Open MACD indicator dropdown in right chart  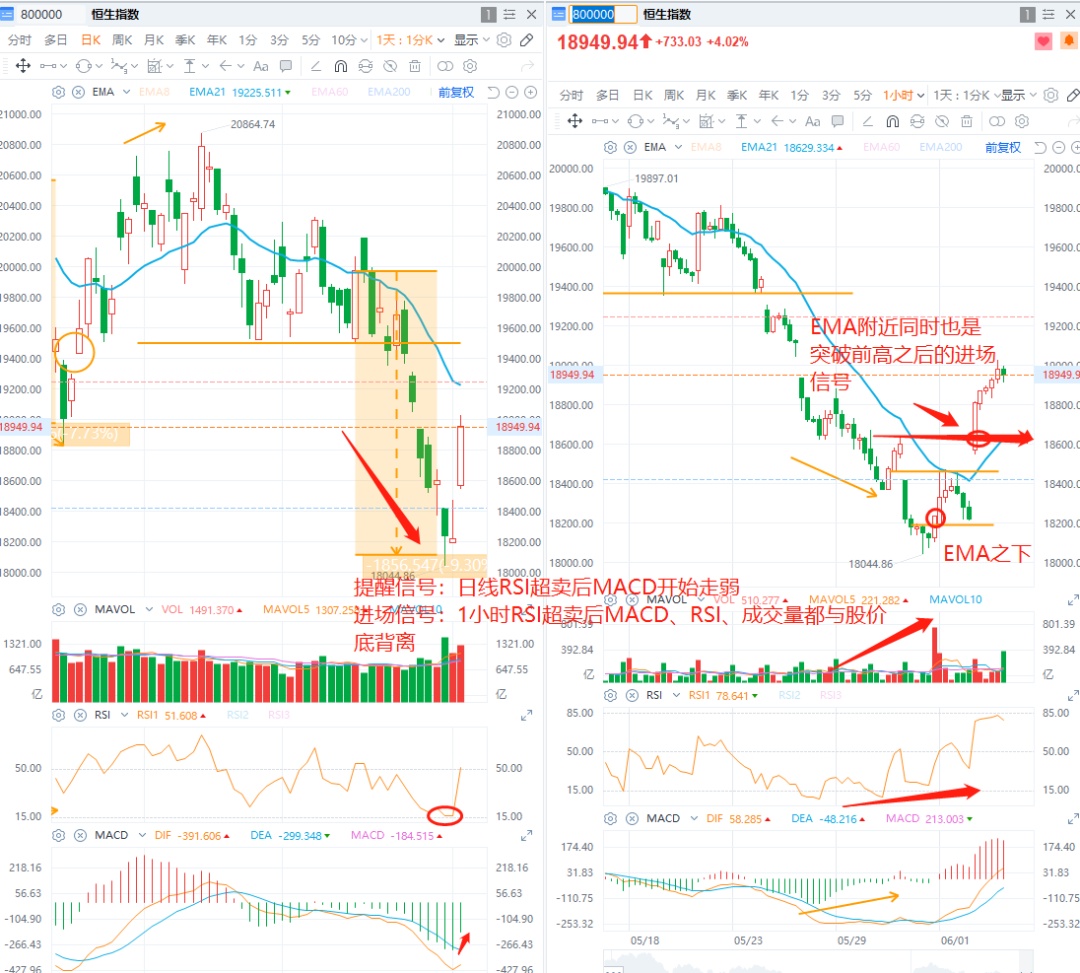[x=694, y=819]
